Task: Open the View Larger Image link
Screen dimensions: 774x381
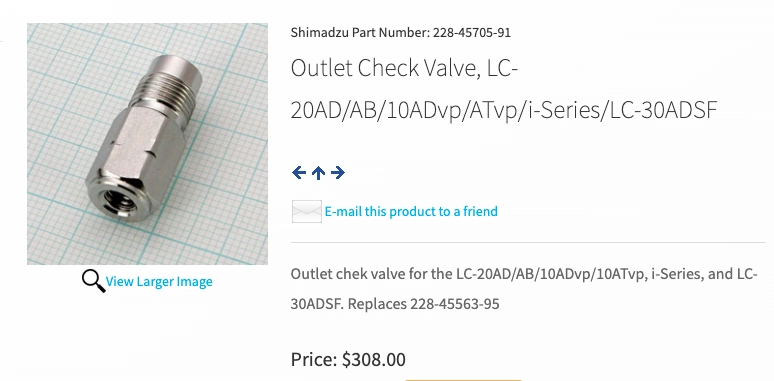Action: pos(159,281)
